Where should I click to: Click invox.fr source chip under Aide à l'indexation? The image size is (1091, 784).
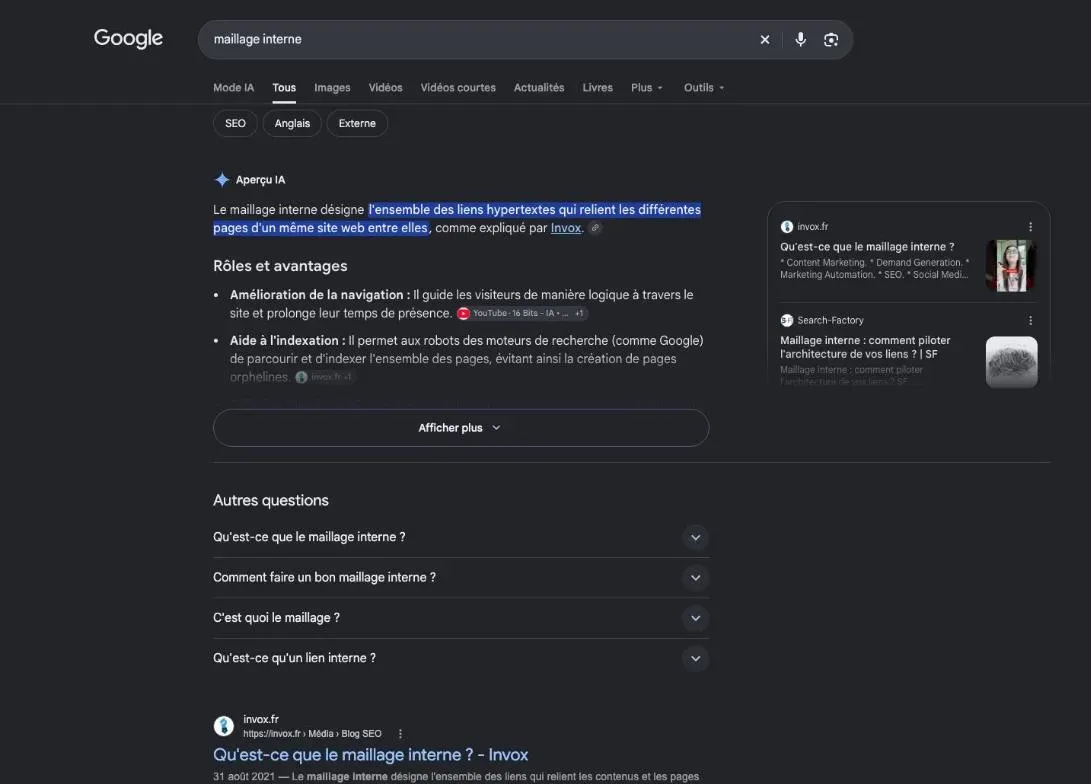pos(324,377)
